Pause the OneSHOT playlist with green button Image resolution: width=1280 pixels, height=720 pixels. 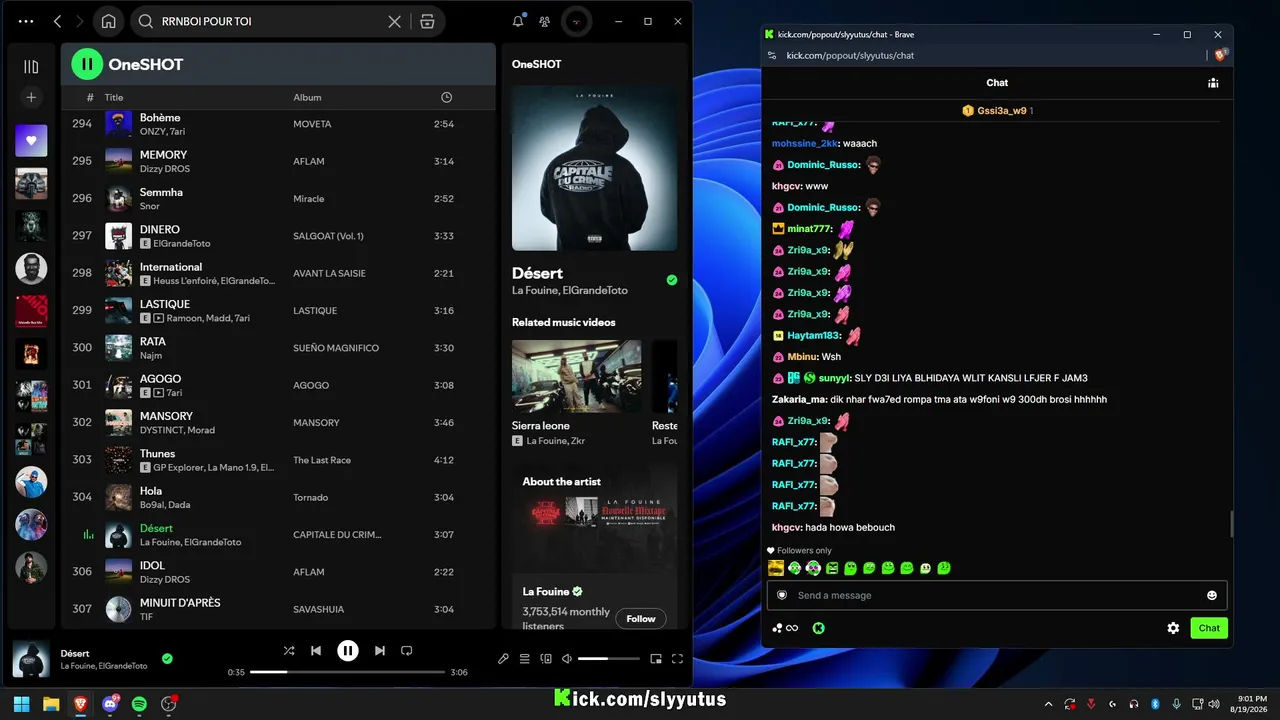click(x=87, y=64)
